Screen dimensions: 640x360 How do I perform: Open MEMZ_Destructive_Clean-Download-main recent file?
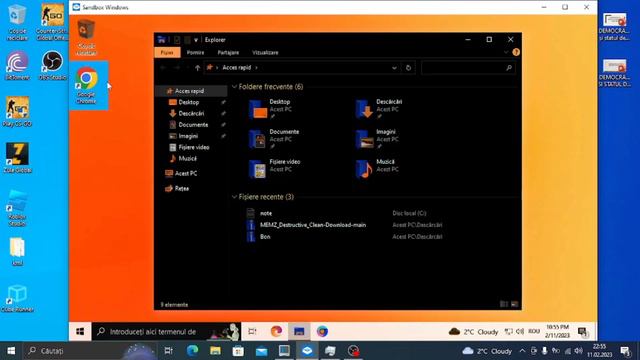coord(313,225)
